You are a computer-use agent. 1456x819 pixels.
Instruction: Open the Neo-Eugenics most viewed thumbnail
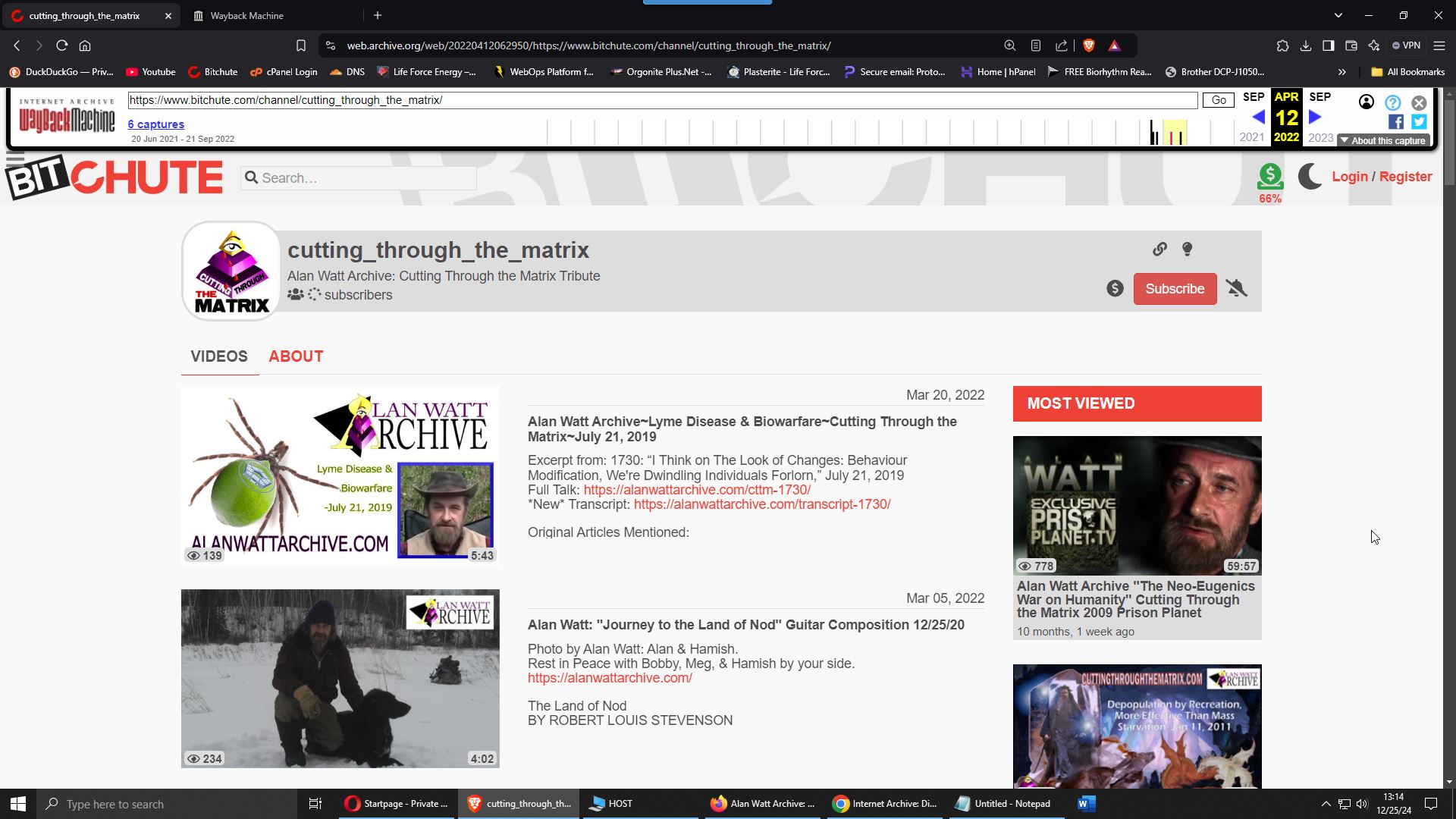1137,505
